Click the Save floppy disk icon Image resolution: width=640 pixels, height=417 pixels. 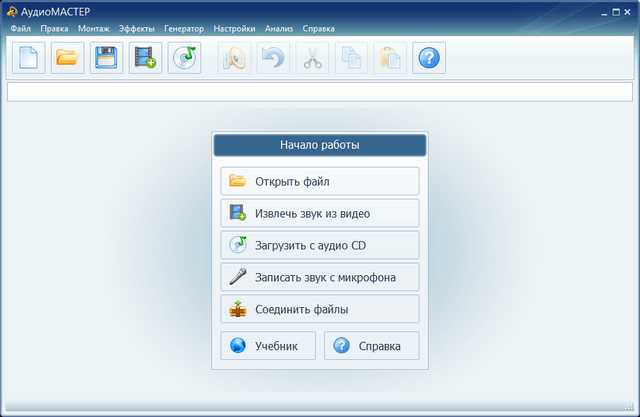click(x=106, y=58)
